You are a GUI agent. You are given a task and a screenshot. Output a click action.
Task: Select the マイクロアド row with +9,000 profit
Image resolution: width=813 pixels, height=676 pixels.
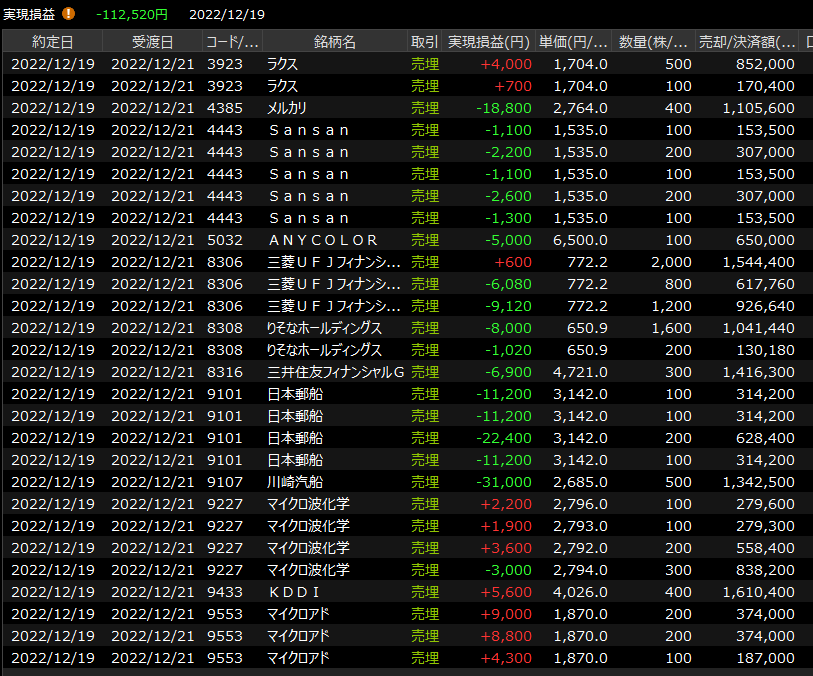[334, 614]
